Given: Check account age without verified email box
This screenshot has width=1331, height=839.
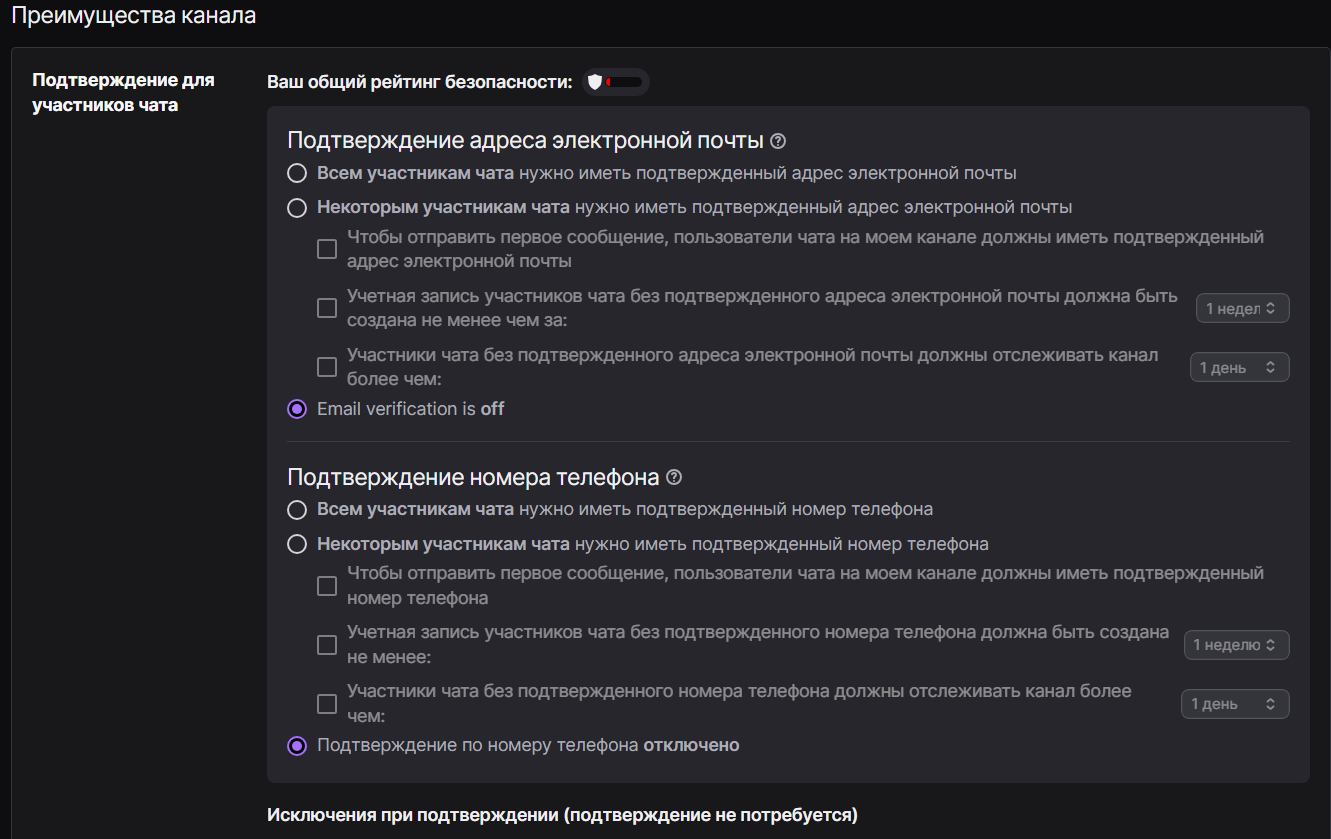Looking at the screenshot, I should tap(327, 308).
